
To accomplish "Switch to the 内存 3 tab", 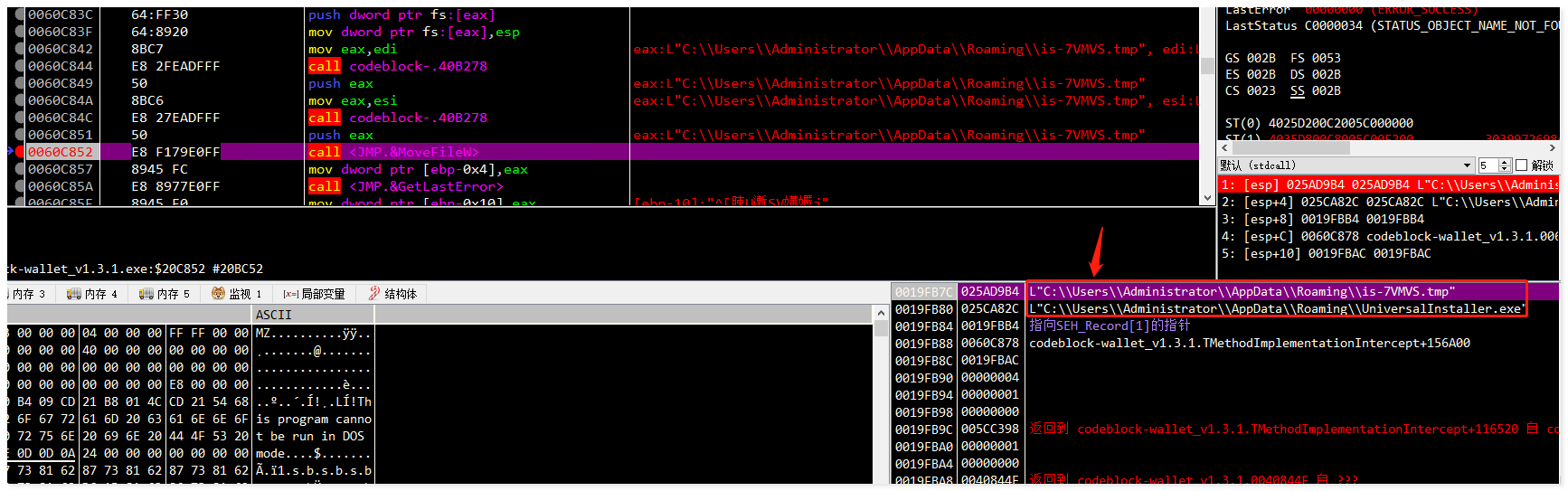I will [x=27, y=294].
